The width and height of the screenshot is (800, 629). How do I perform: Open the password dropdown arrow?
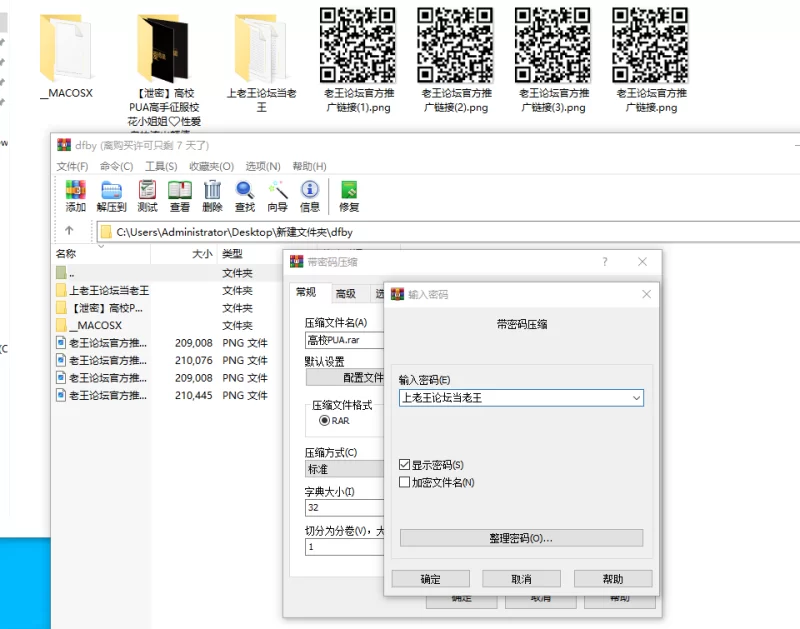click(636, 397)
